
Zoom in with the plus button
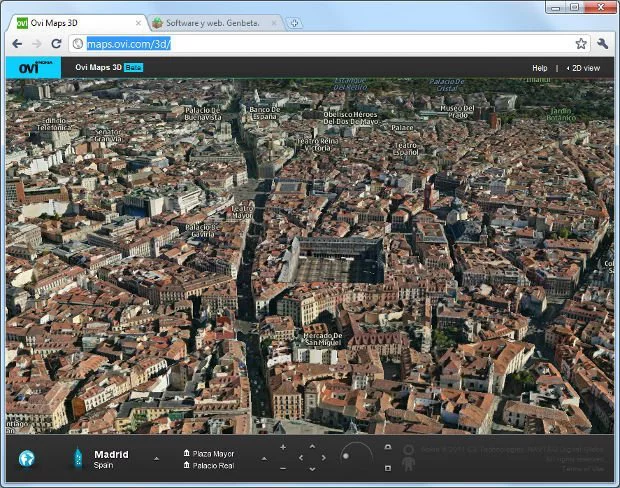coord(283,447)
